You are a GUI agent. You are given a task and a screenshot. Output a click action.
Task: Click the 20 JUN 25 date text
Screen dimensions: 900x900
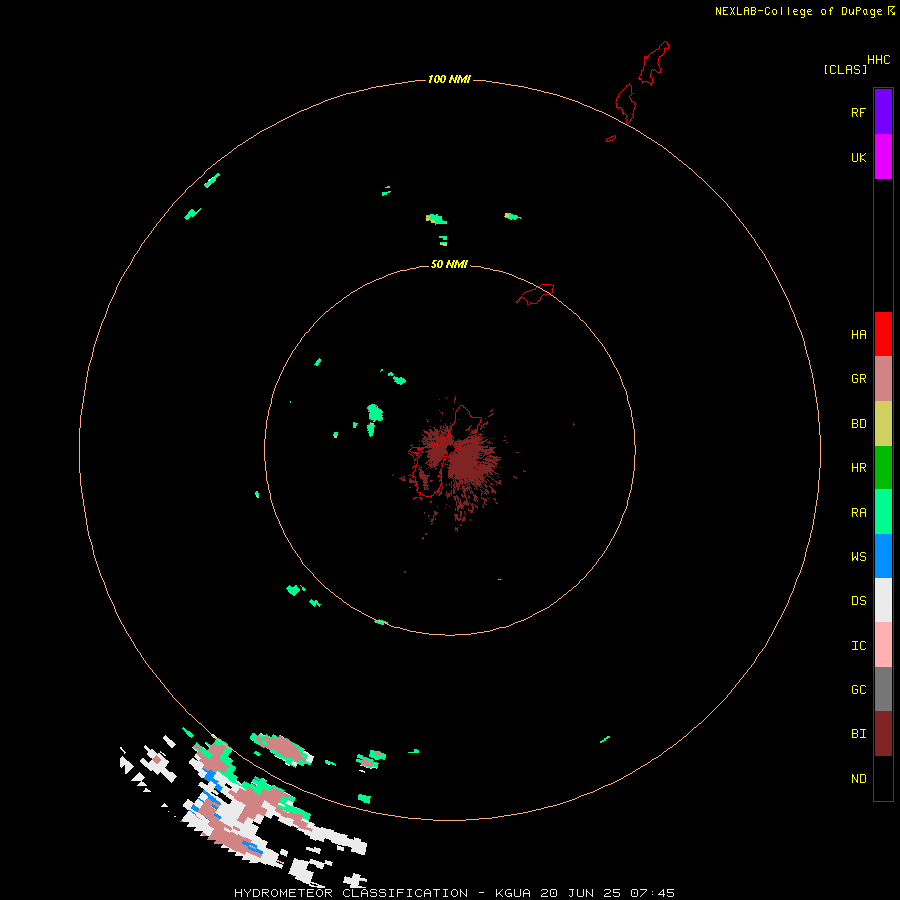580,893
